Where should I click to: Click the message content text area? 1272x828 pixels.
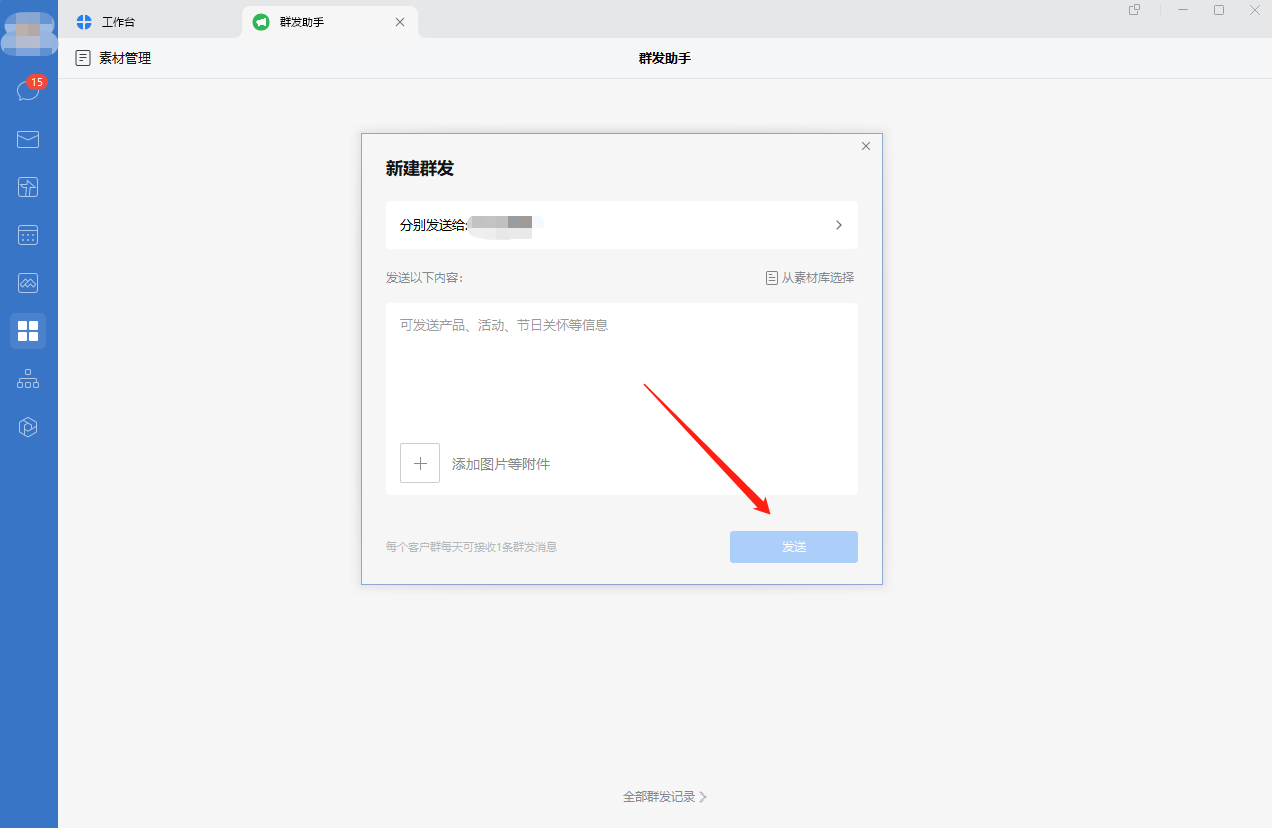[x=621, y=370]
